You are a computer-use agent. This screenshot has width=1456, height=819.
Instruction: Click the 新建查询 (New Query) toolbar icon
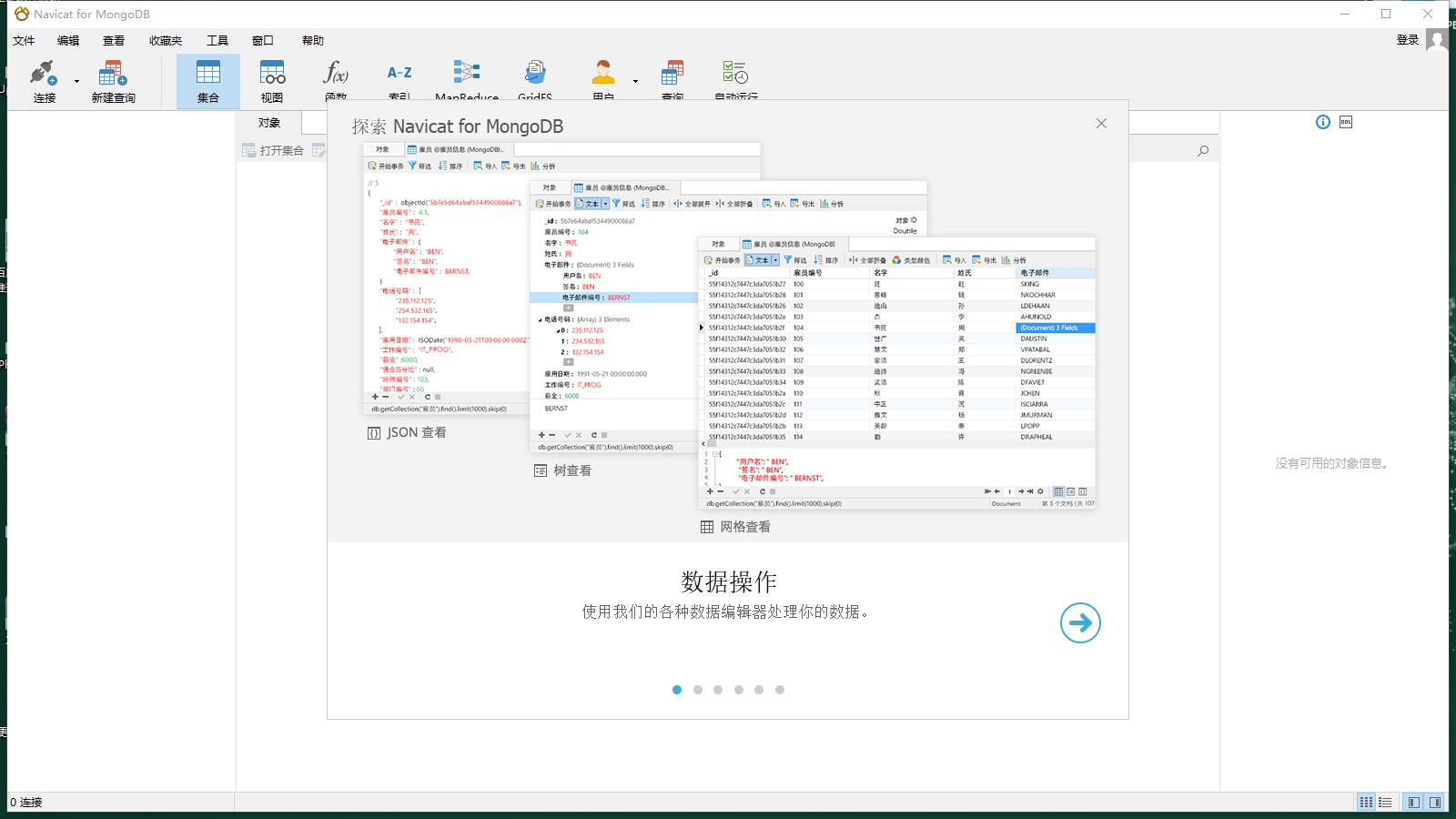[113, 75]
